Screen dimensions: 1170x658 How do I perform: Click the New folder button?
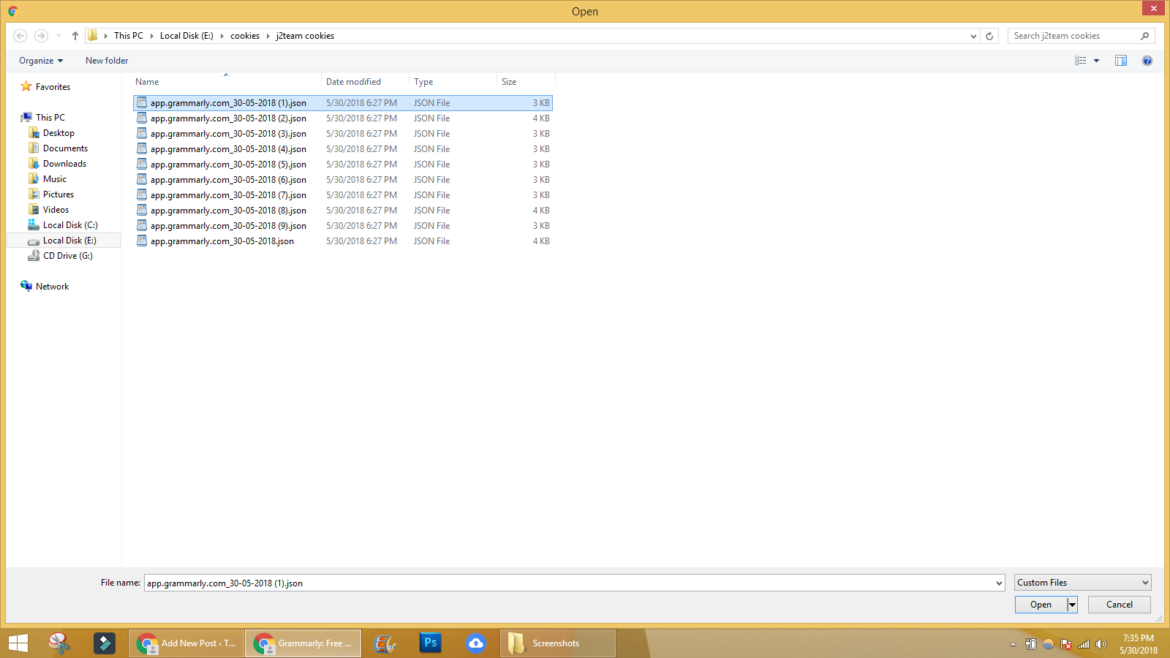click(107, 60)
